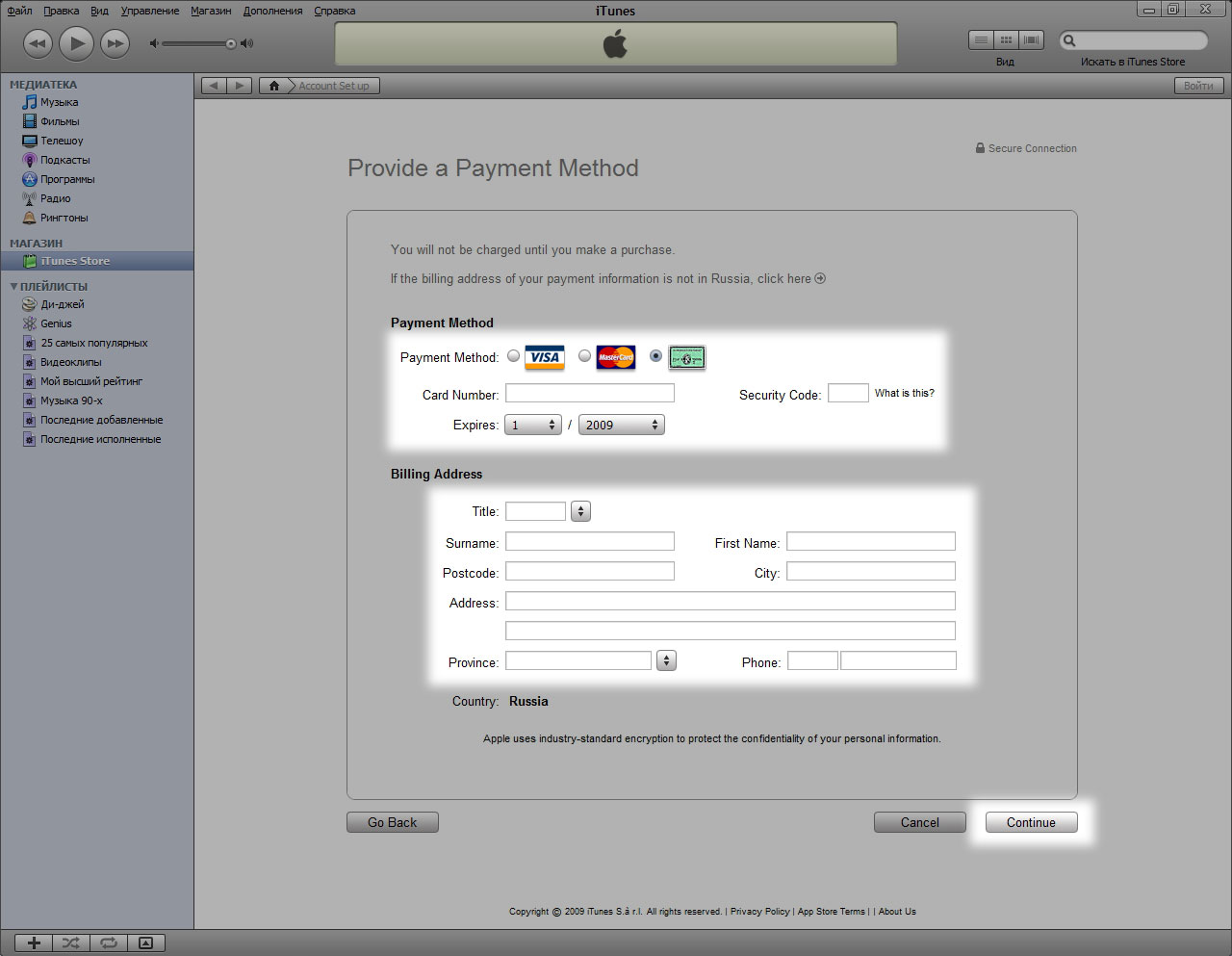Click the Go Back button

(x=392, y=822)
